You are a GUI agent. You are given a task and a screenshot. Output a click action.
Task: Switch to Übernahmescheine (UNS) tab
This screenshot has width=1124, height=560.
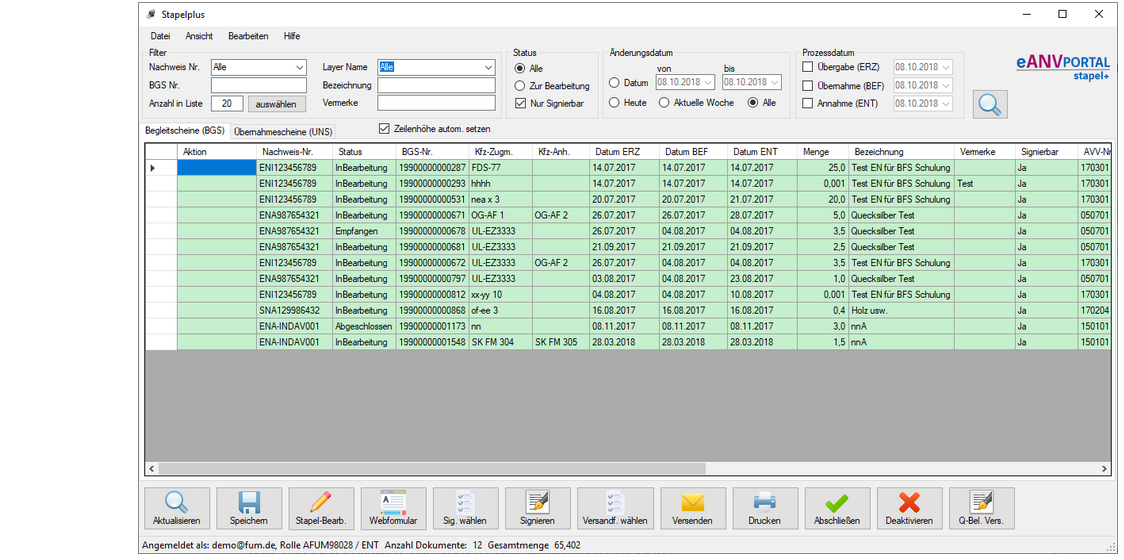283,132
